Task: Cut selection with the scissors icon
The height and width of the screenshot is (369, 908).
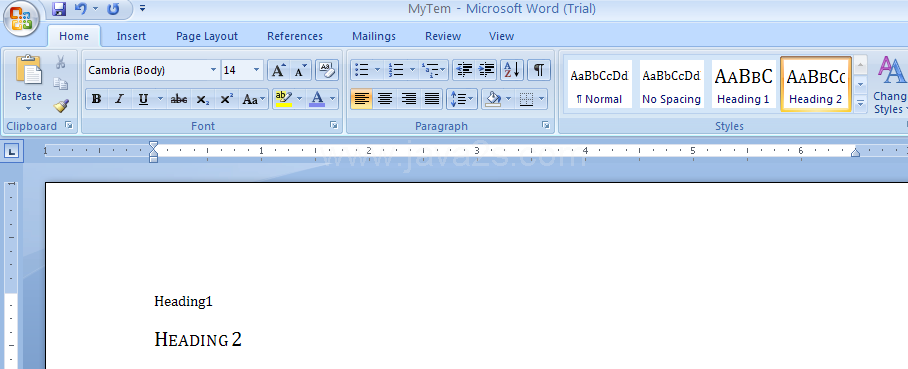Action: (61, 63)
